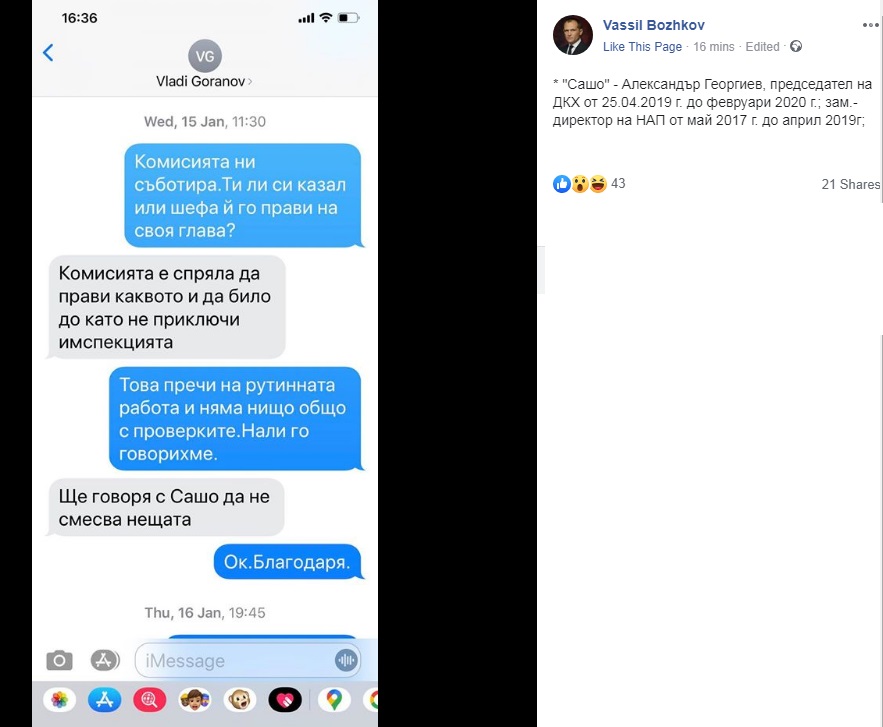This screenshot has height=727, width=883.
Task: Open the Photos app icon in tray
Action: 60,700
